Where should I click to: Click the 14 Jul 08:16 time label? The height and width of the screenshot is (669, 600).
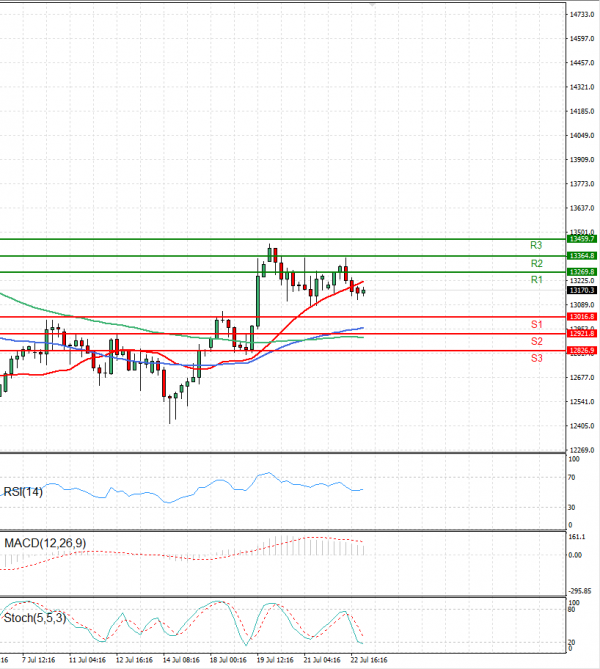181,660
